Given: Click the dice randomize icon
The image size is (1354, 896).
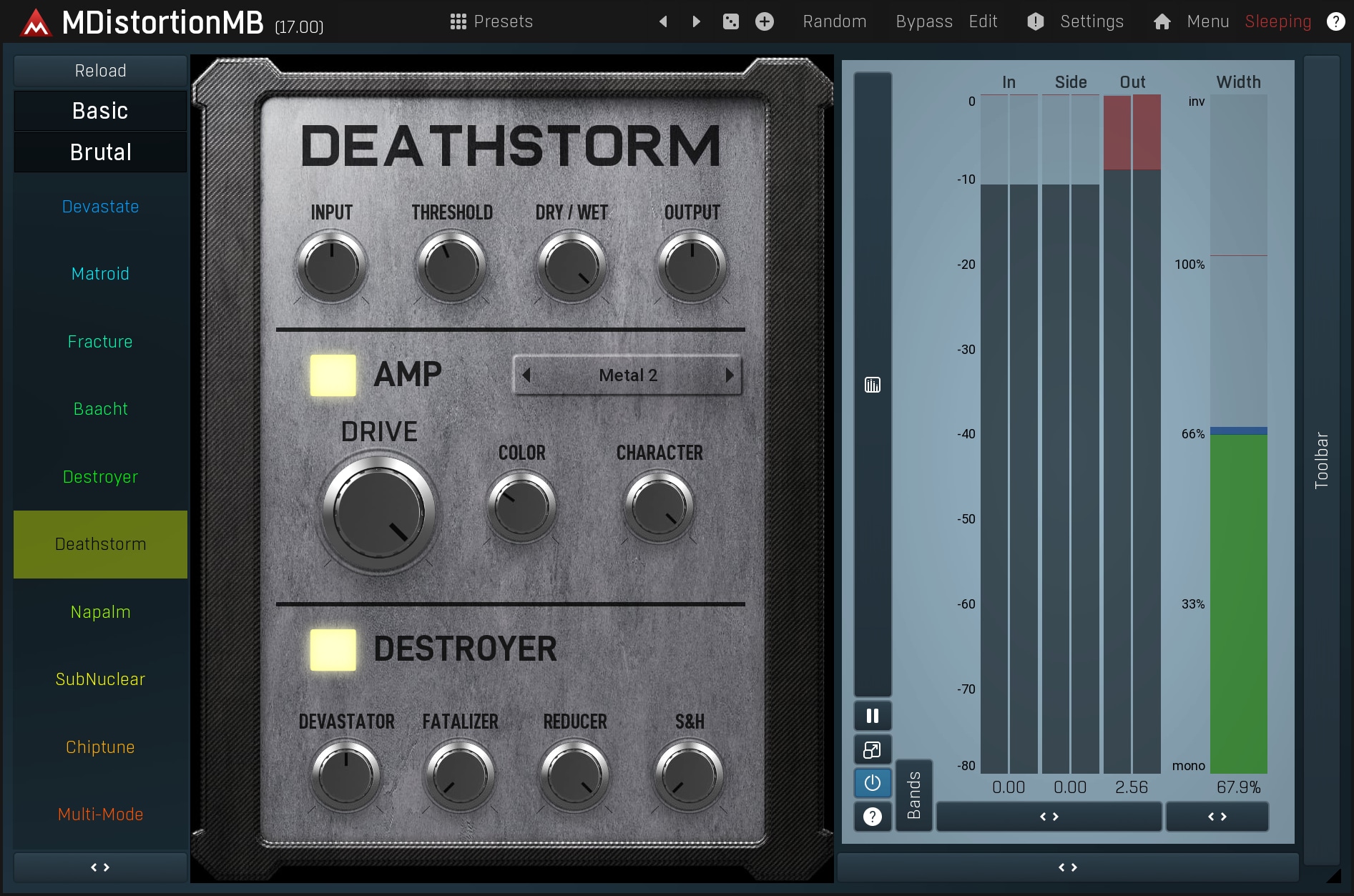Looking at the screenshot, I should [730, 21].
